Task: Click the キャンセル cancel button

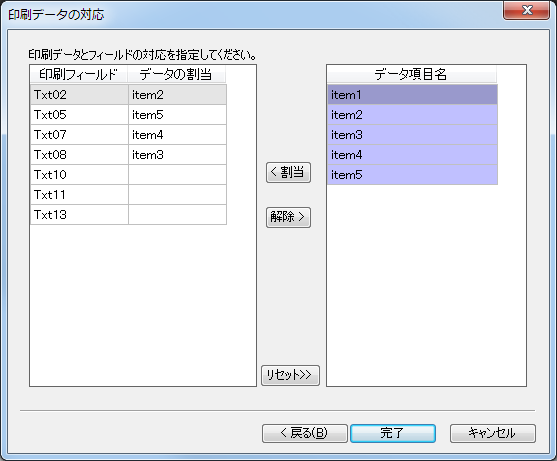Action: (x=493, y=433)
